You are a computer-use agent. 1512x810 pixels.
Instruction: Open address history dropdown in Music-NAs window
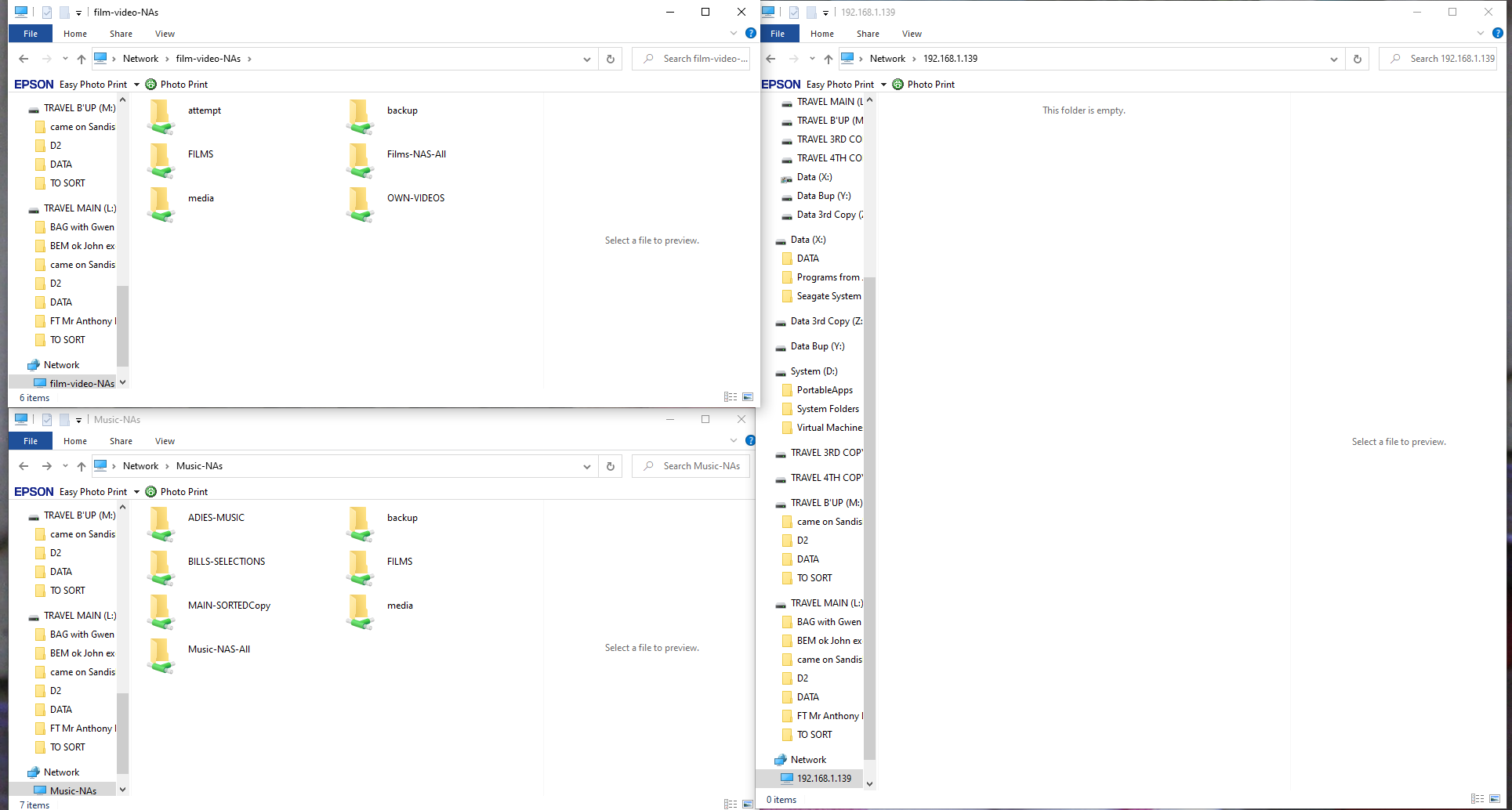[586, 466]
